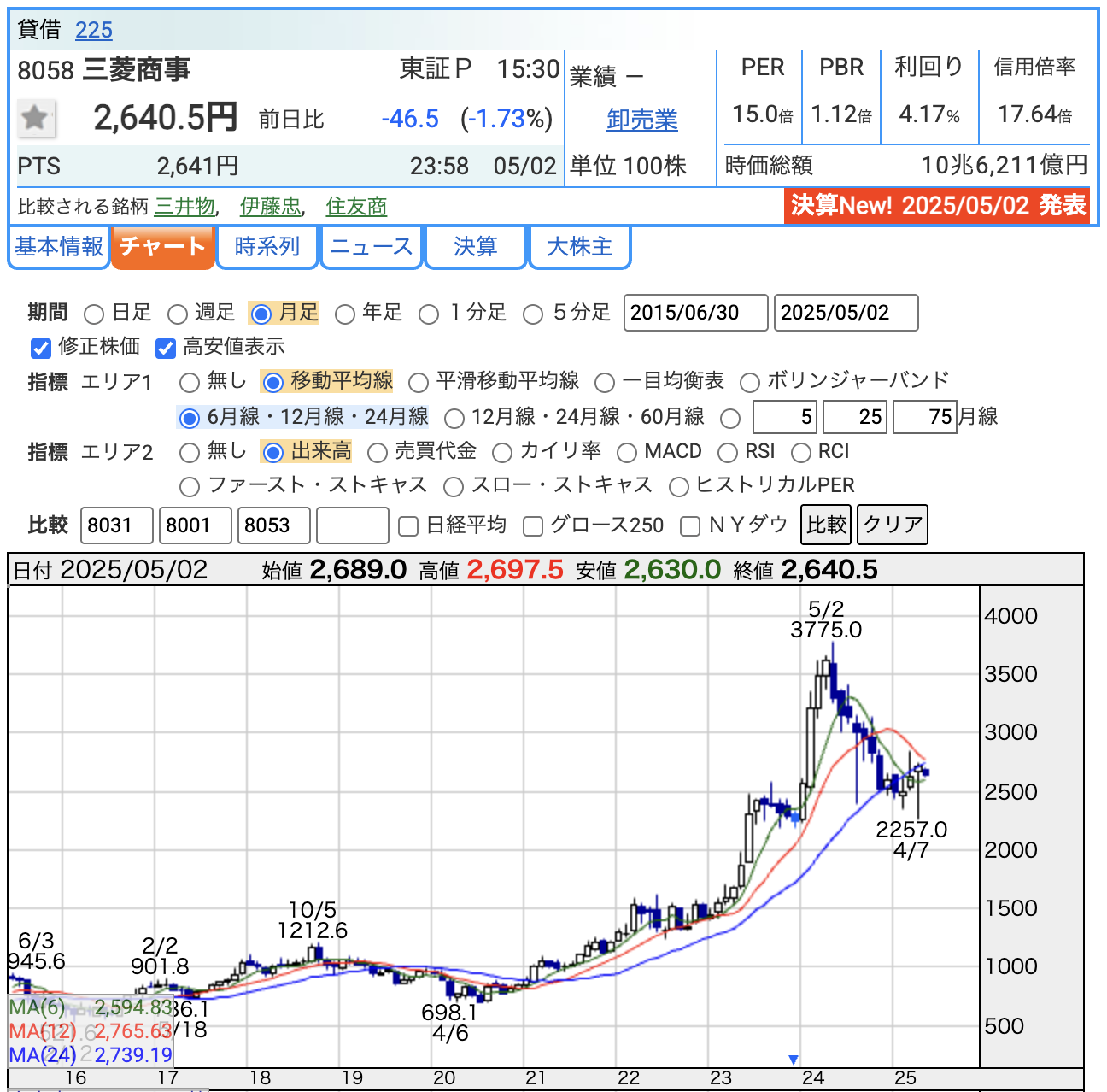Select MACD indicator
The width and height of the screenshot is (1107, 1092).
point(627,452)
